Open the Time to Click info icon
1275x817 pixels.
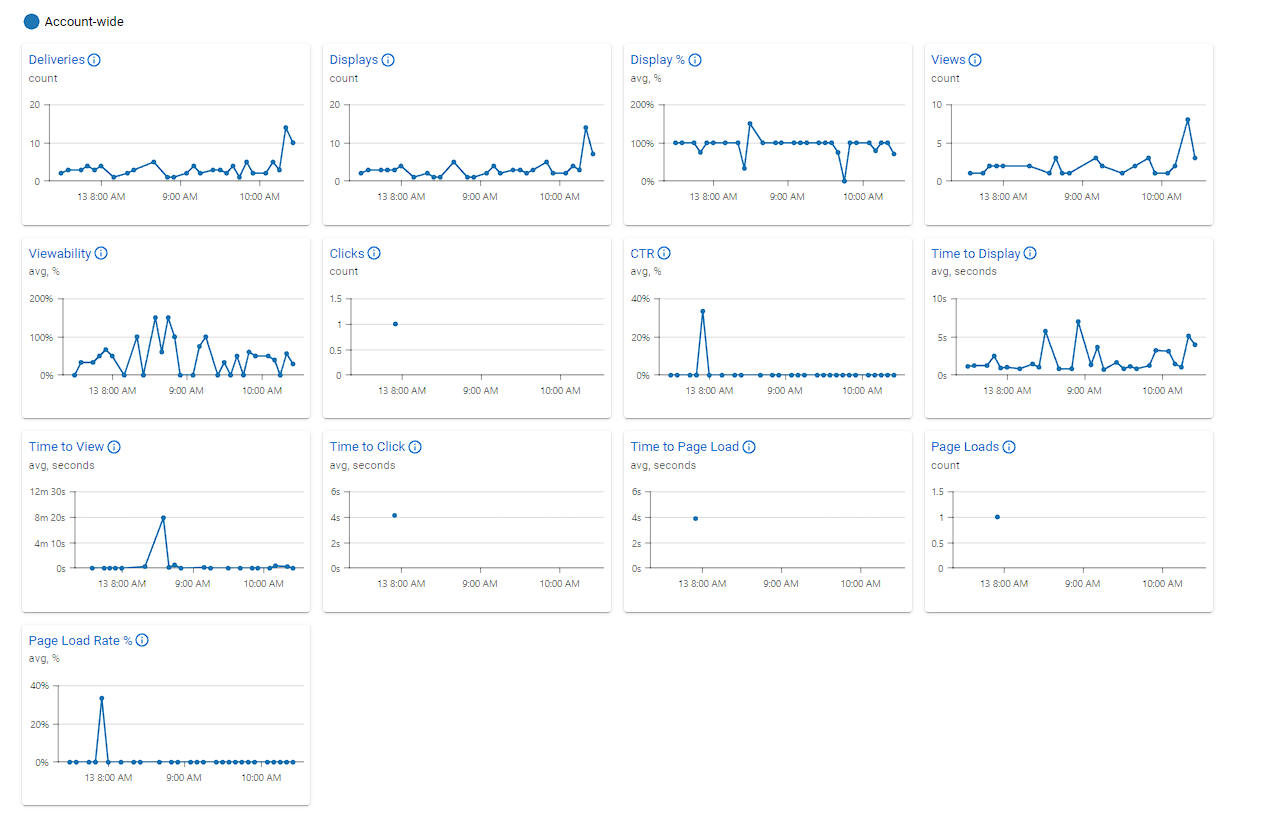[x=415, y=447]
